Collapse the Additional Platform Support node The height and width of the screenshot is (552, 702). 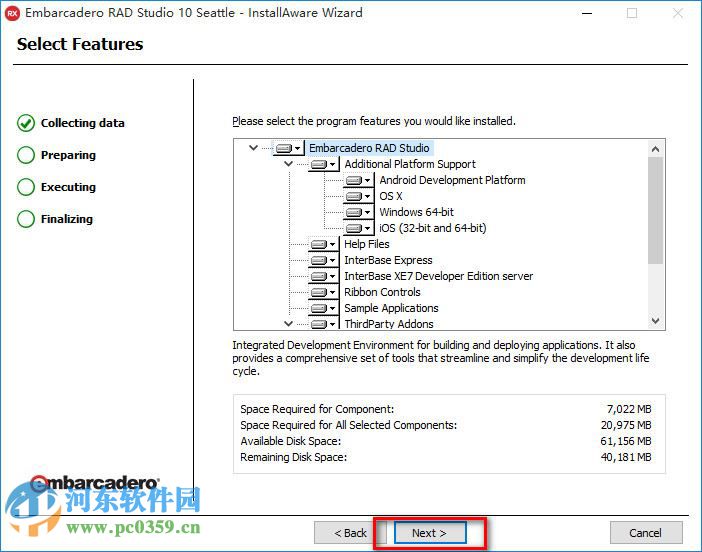289,163
